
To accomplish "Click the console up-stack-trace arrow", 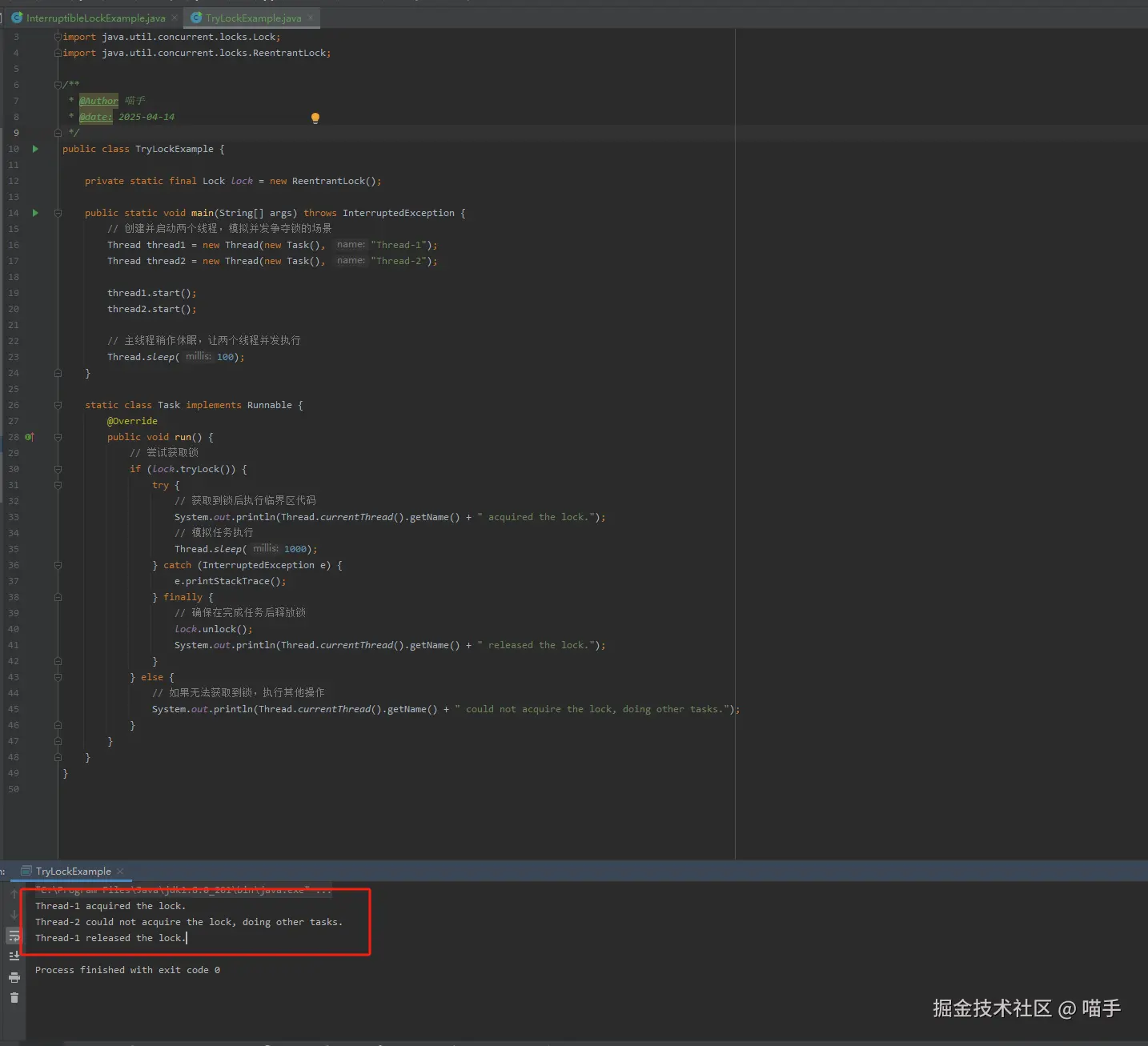I will click(14, 894).
